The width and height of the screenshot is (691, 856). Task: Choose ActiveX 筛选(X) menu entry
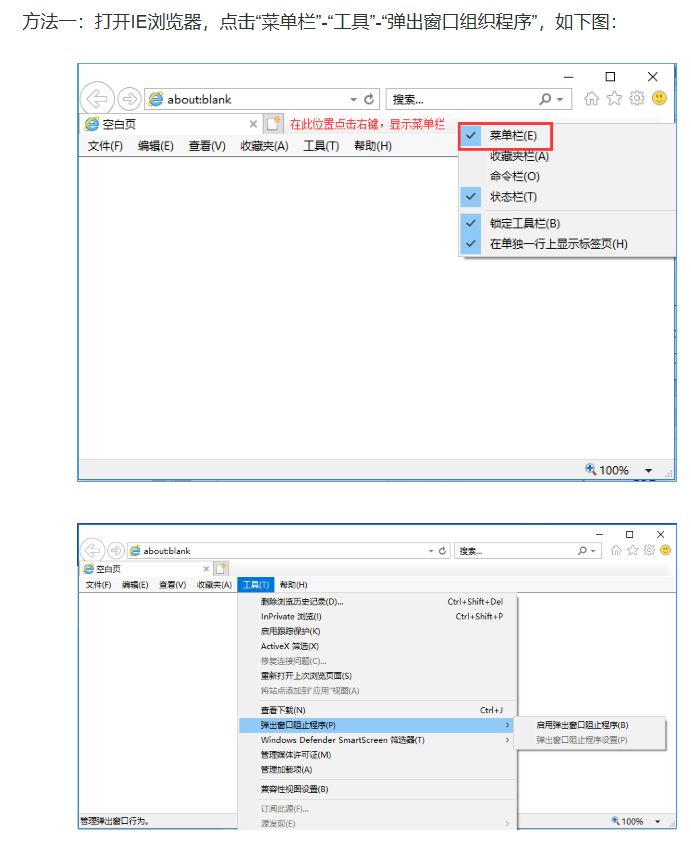click(x=377, y=646)
